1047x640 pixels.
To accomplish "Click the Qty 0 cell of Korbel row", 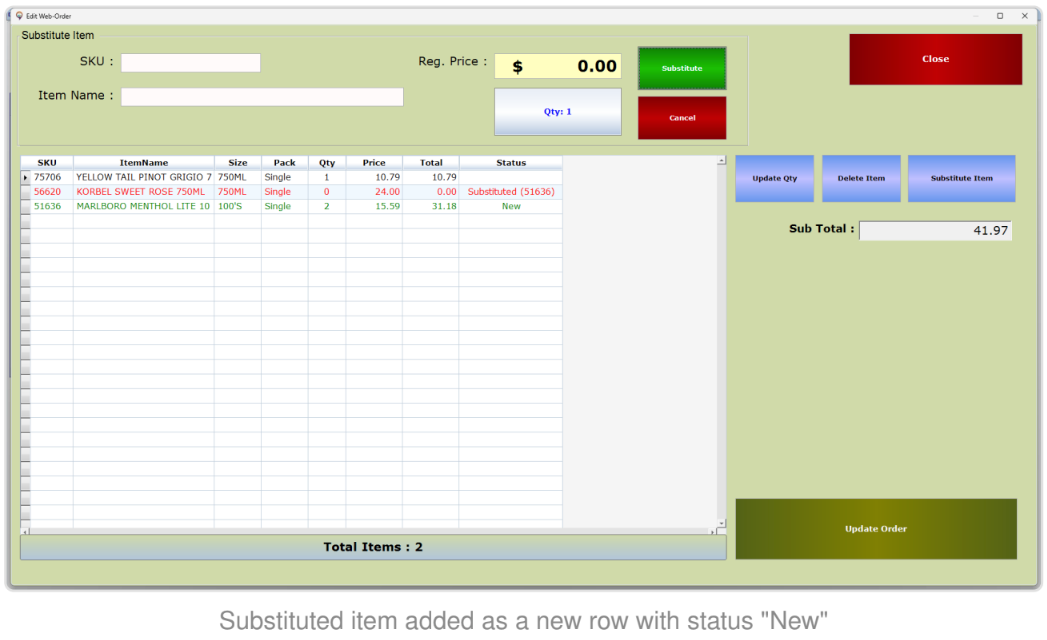I will pos(327,192).
